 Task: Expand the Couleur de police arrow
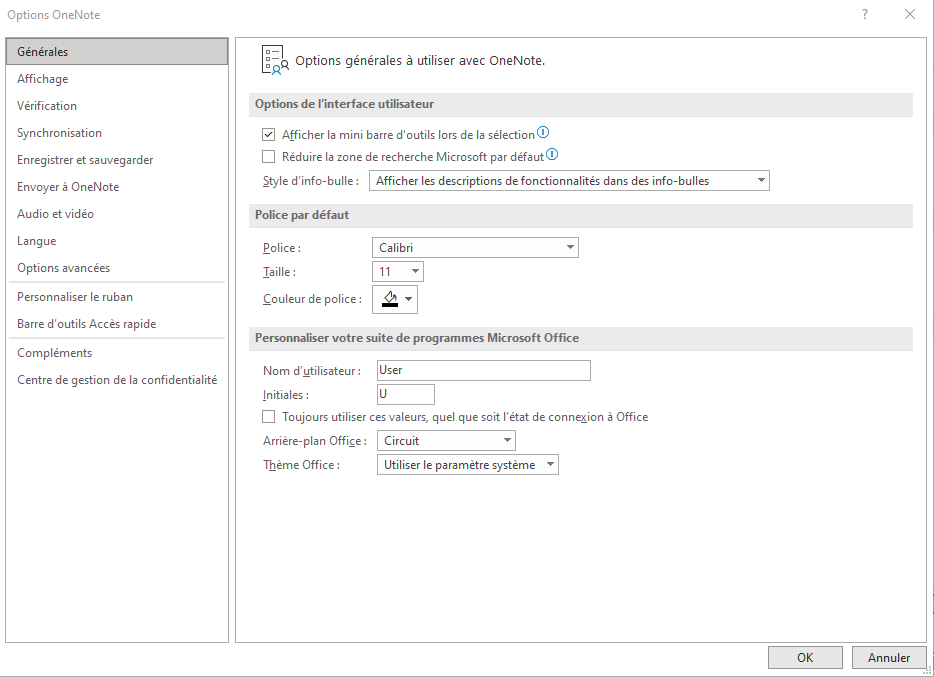(409, 299)
